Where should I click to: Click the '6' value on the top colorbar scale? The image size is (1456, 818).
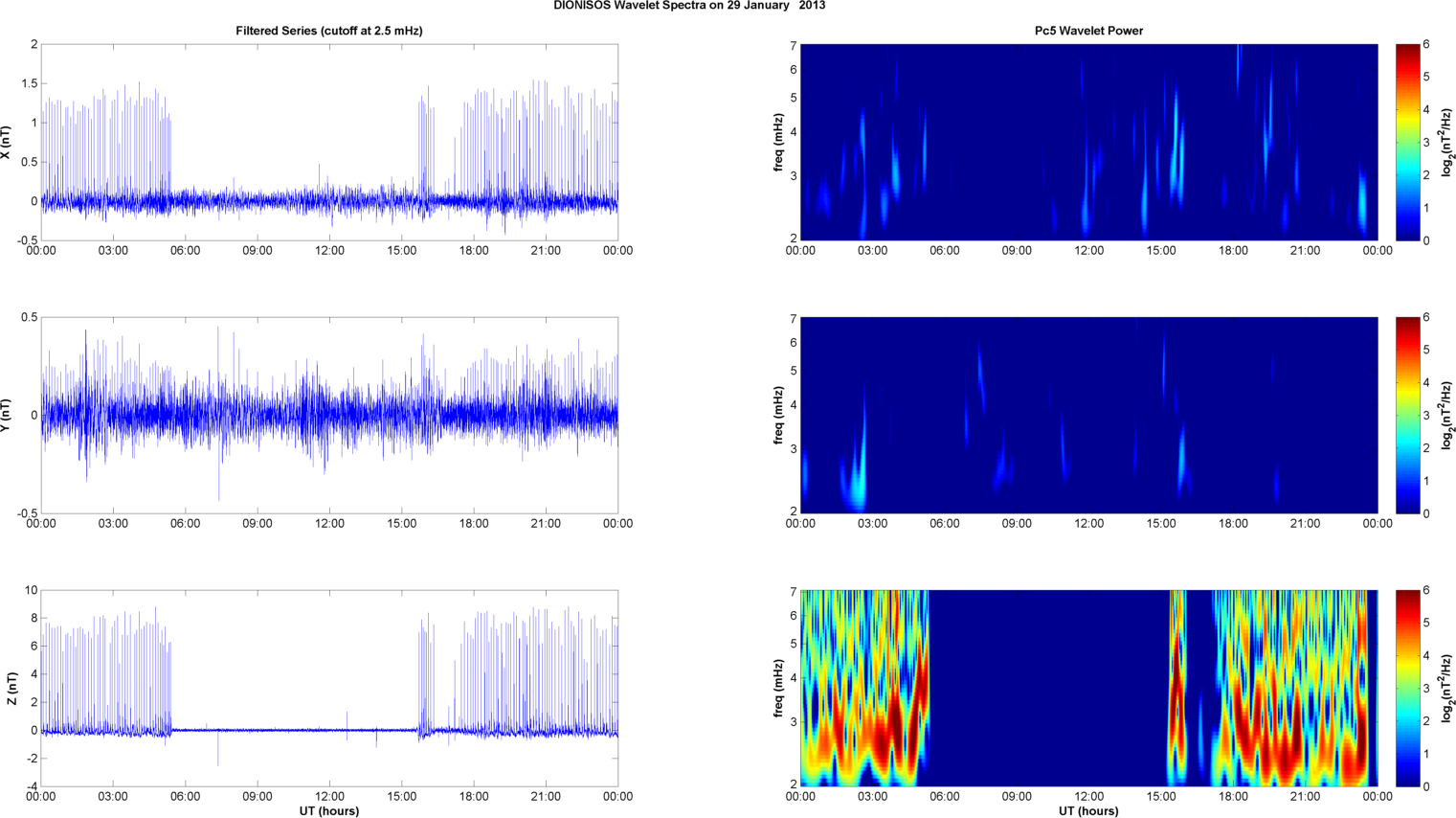point(1426,44)
